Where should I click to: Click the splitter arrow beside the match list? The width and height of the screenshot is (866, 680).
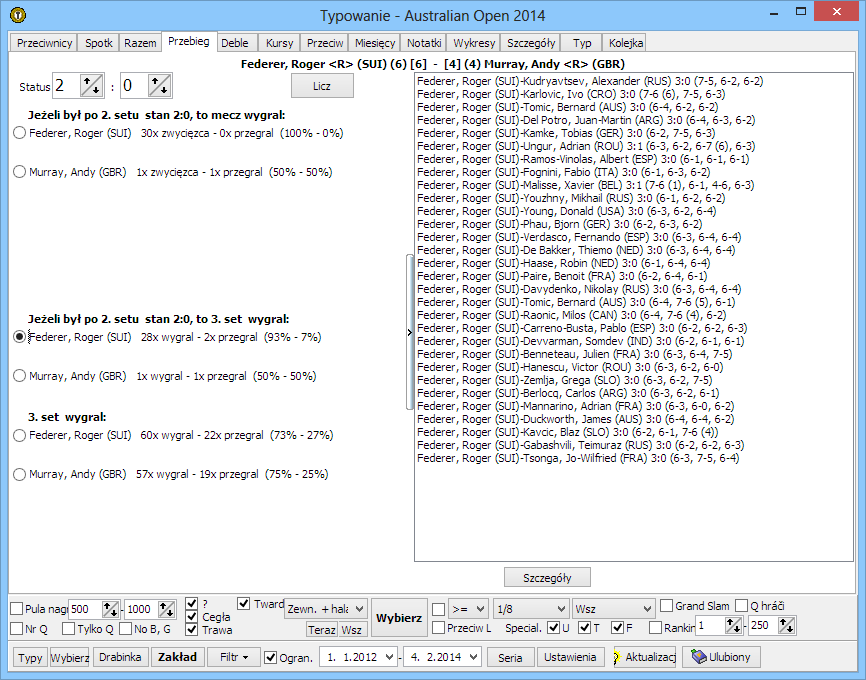click(x=409, y=332)
